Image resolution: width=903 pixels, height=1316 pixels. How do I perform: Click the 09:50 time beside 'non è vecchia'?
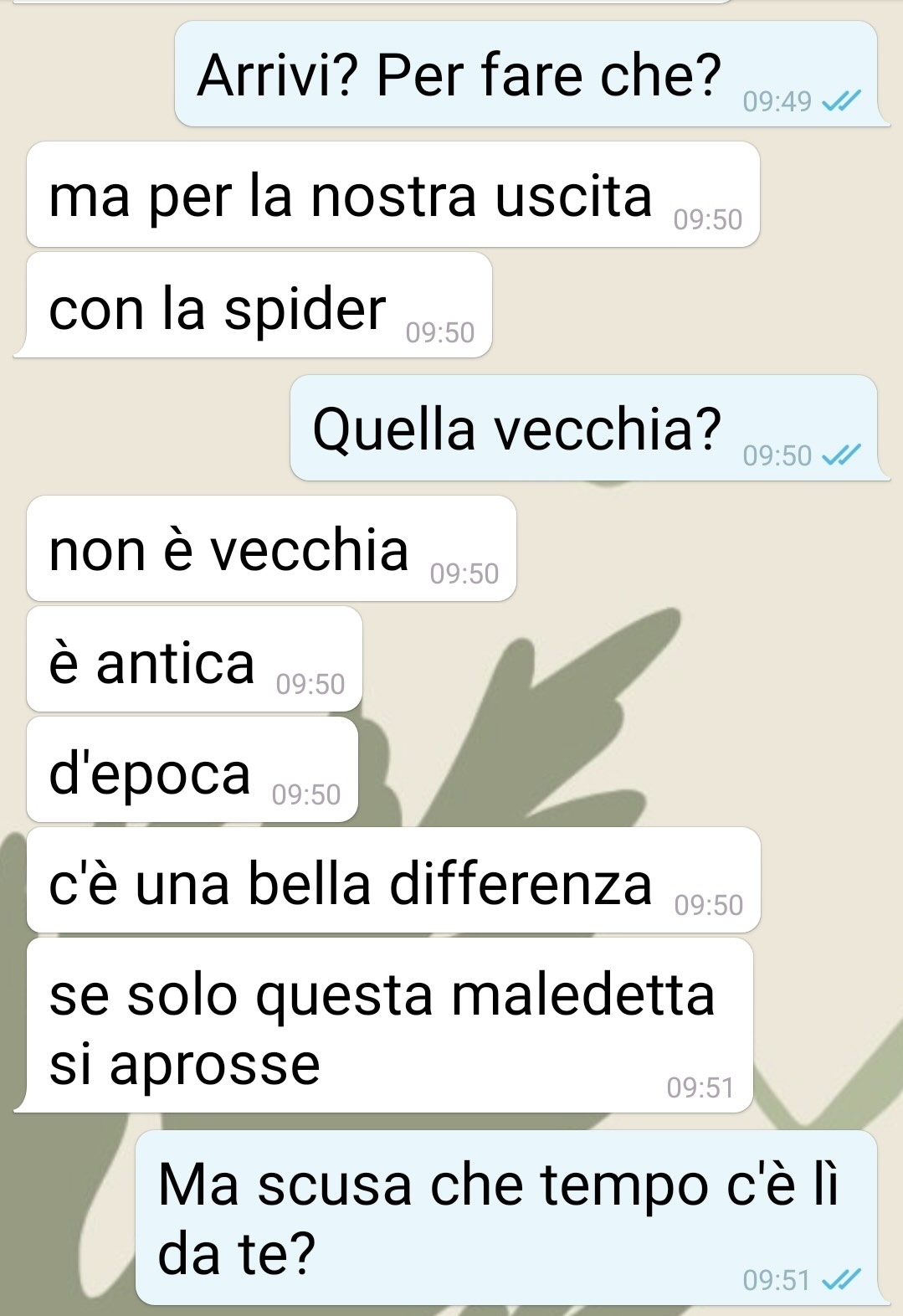pos(464,574)
